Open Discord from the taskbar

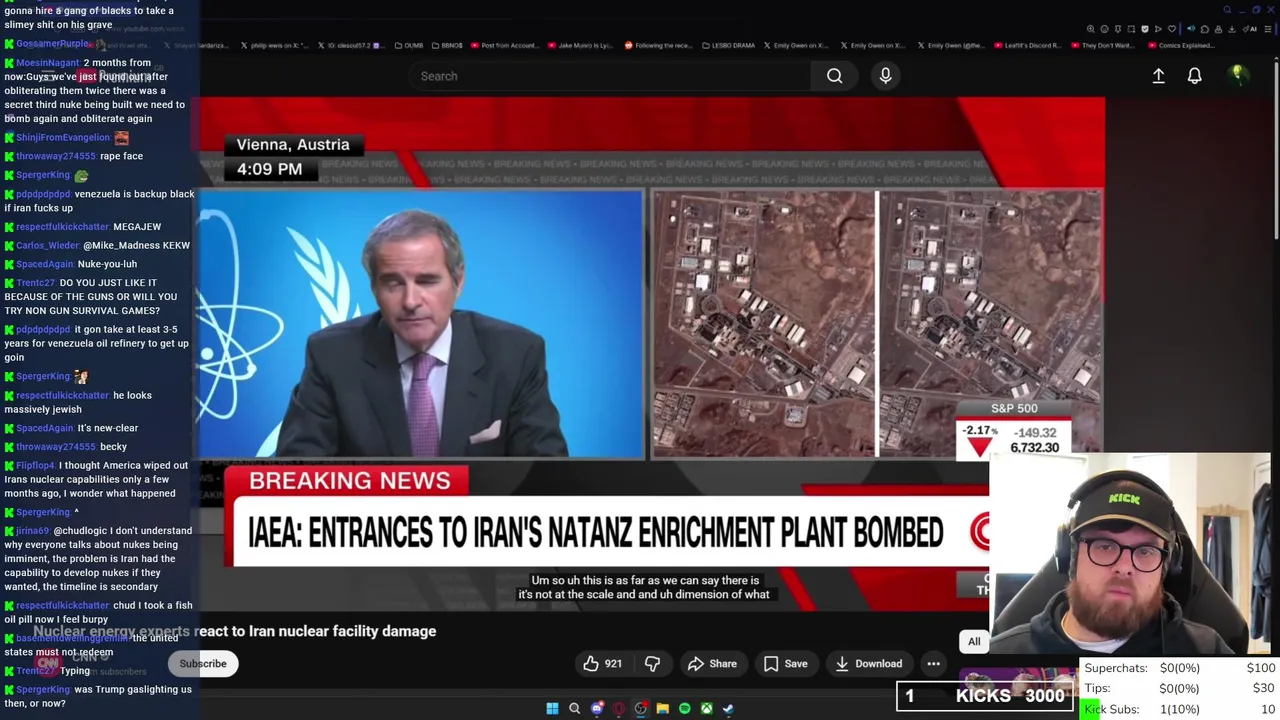coord(597,709)
